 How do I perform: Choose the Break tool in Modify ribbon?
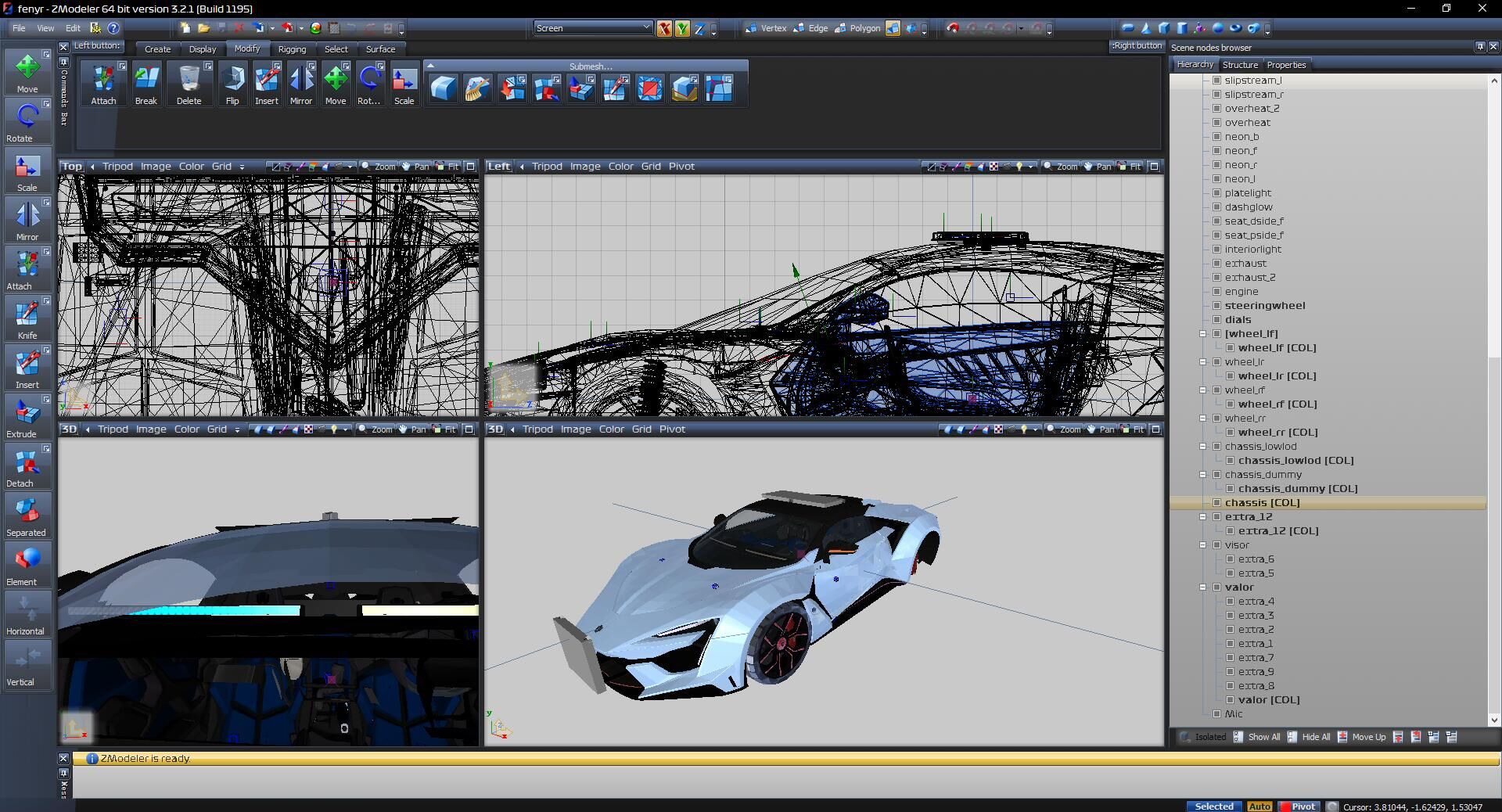click(146, 84)
